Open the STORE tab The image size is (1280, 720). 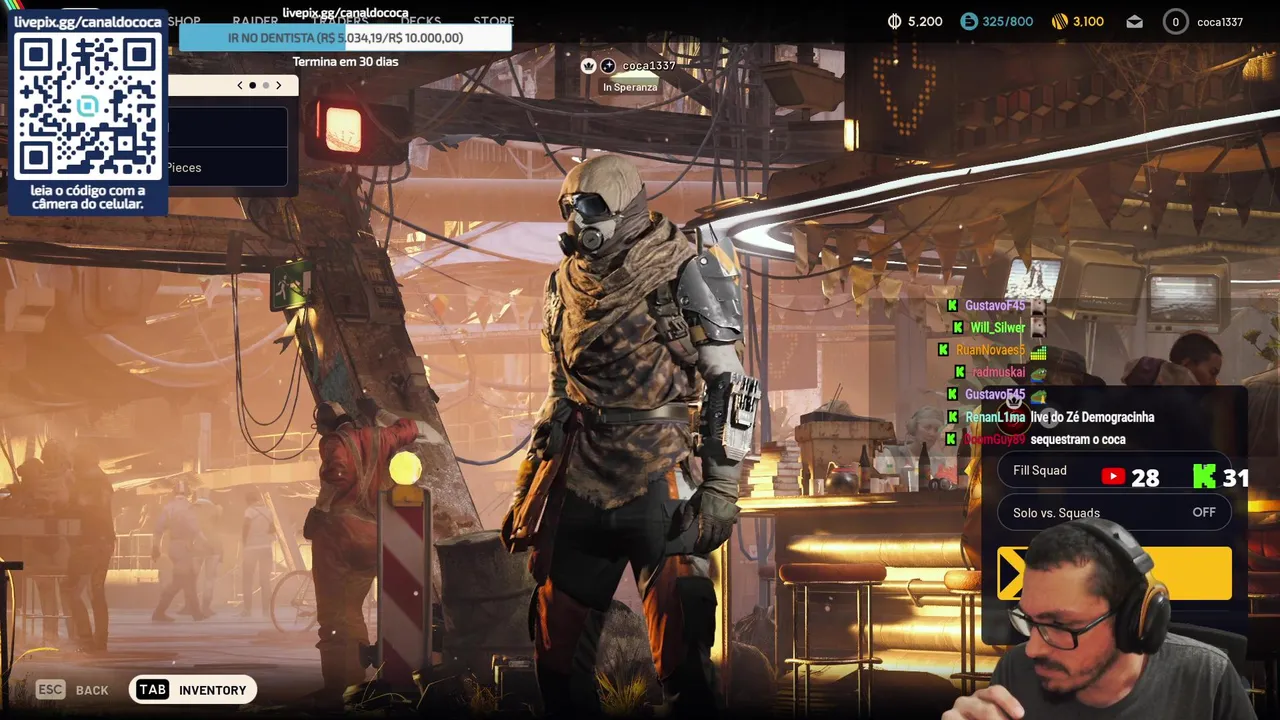coord(493,21)
